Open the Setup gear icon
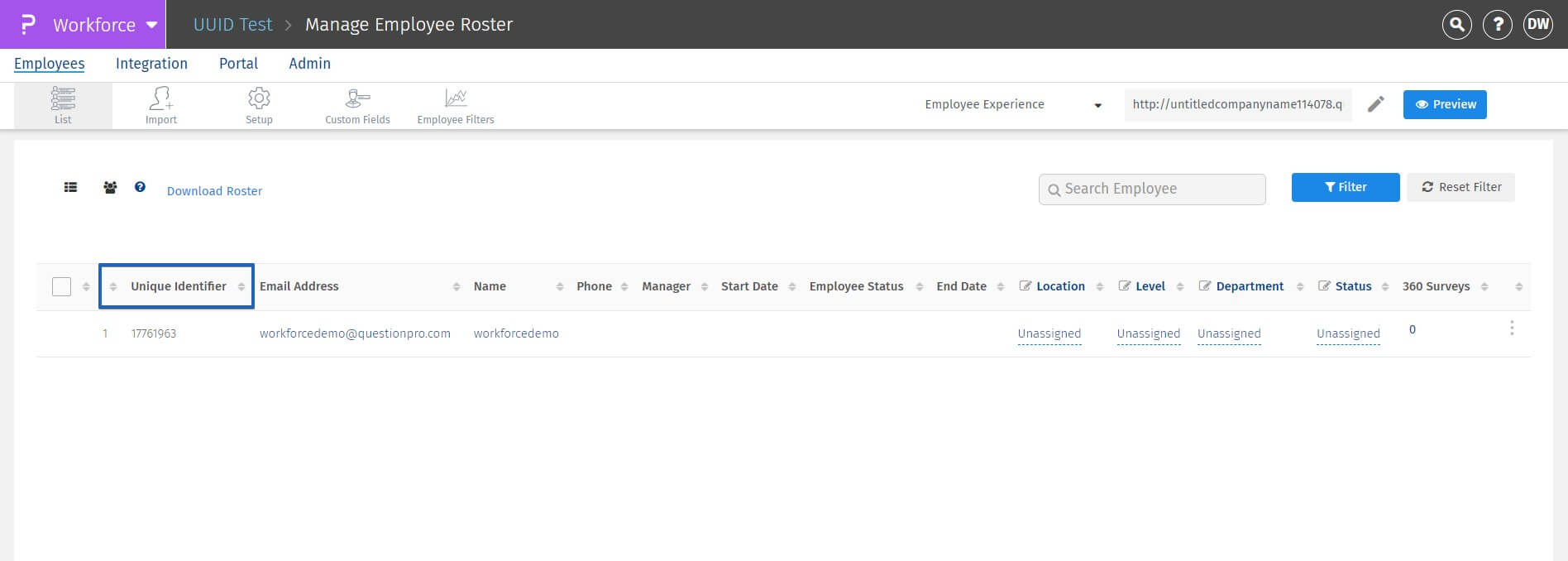Viewport: 1568px width, 561px height. pyautogui.click(x=259, y=105)
